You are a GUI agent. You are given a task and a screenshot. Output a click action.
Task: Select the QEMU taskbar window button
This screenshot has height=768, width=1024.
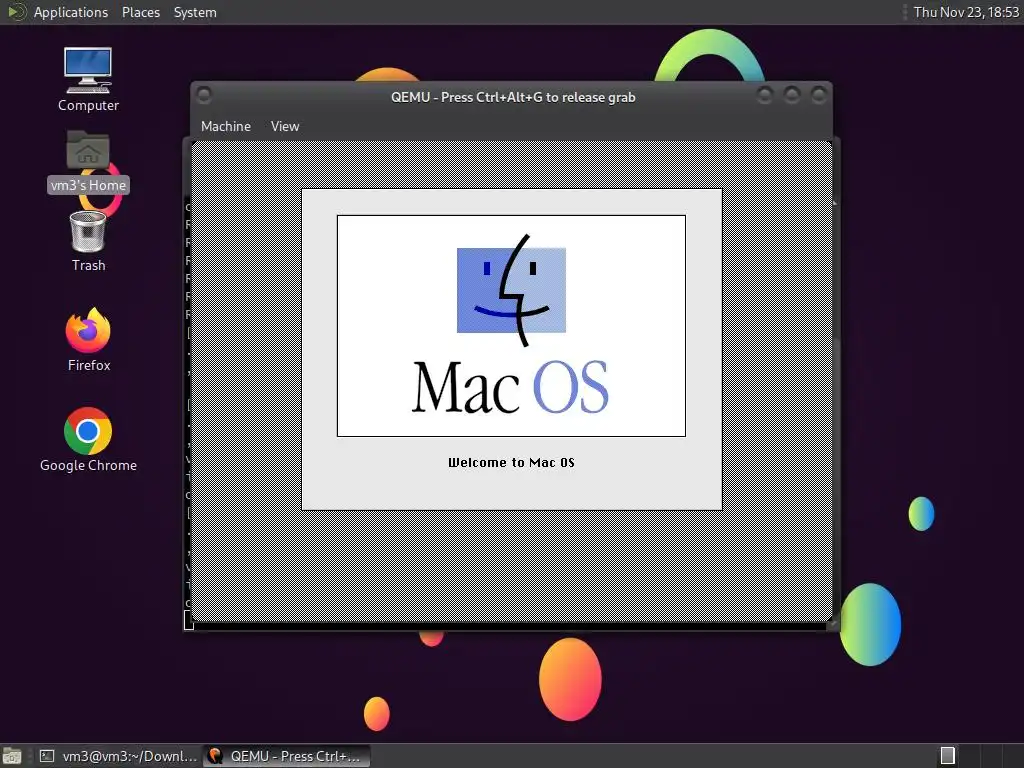coord(287,756)
